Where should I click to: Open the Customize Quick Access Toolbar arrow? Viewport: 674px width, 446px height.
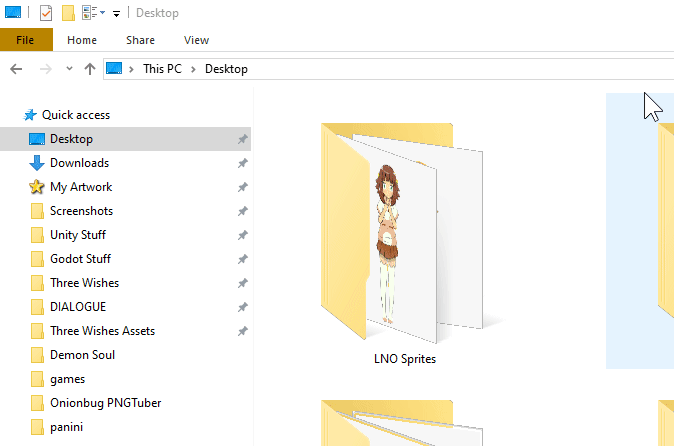click(116, 14)
